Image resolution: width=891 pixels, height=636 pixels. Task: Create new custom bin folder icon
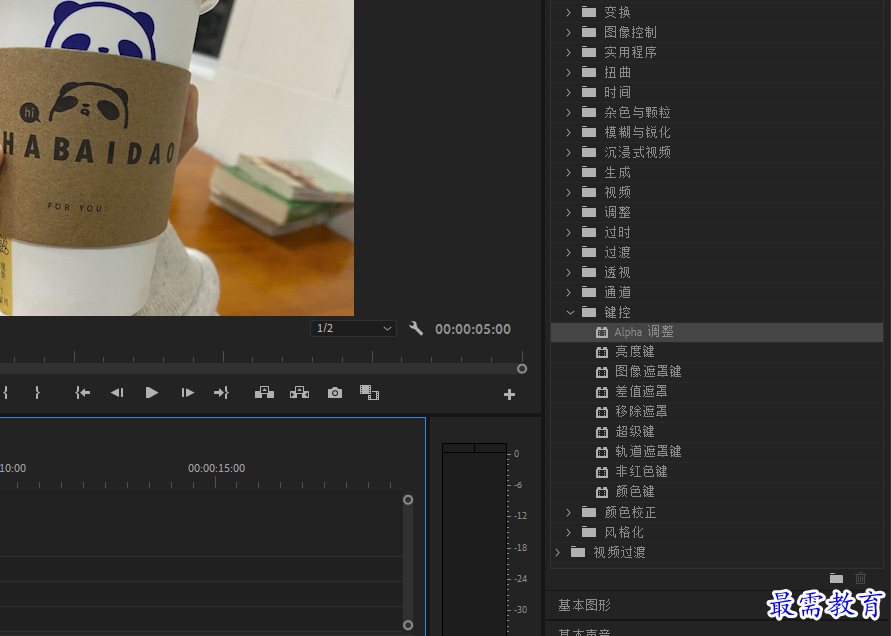pos(836,578)
